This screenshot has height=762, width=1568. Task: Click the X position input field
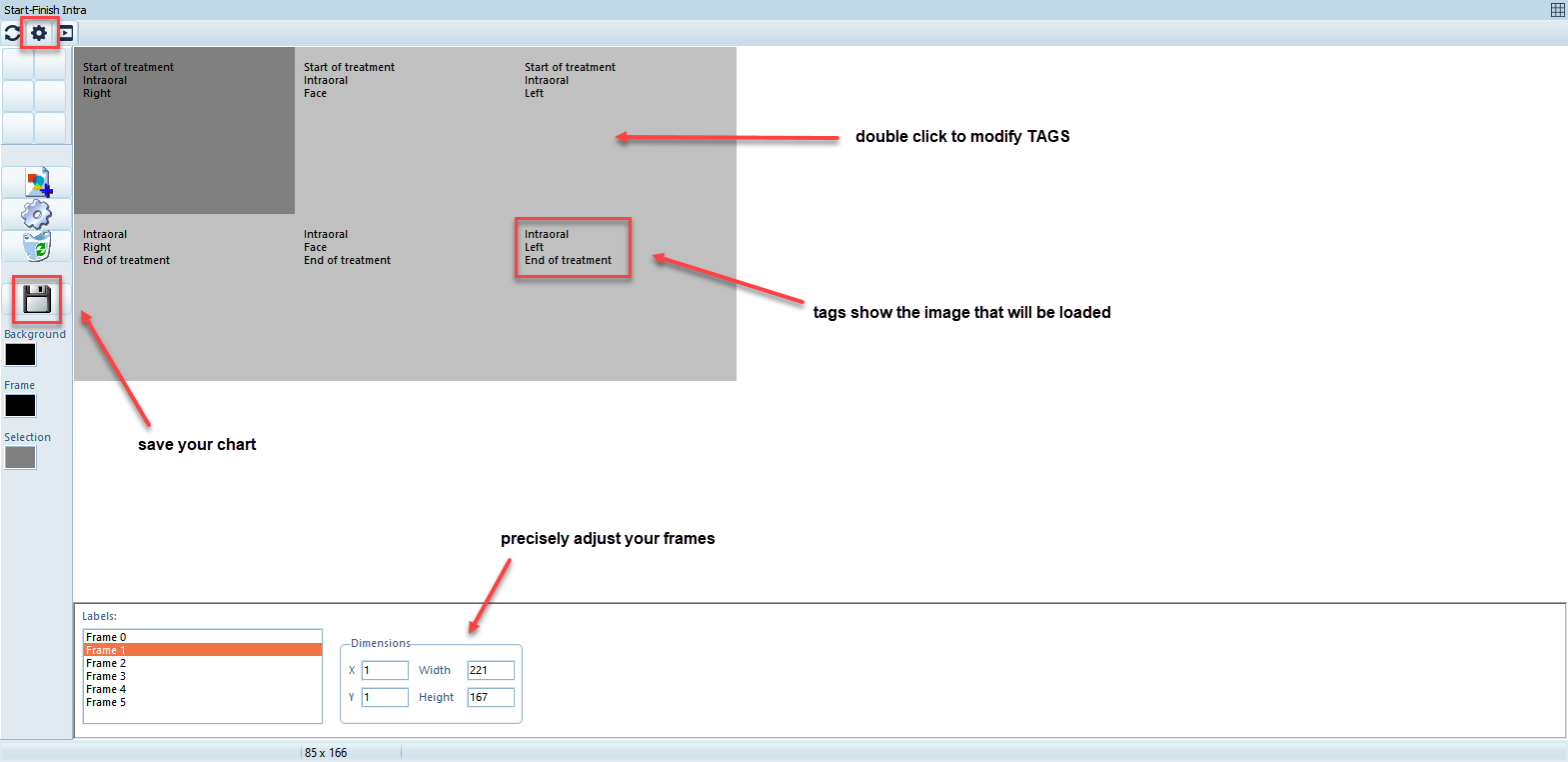click(385, 670)
